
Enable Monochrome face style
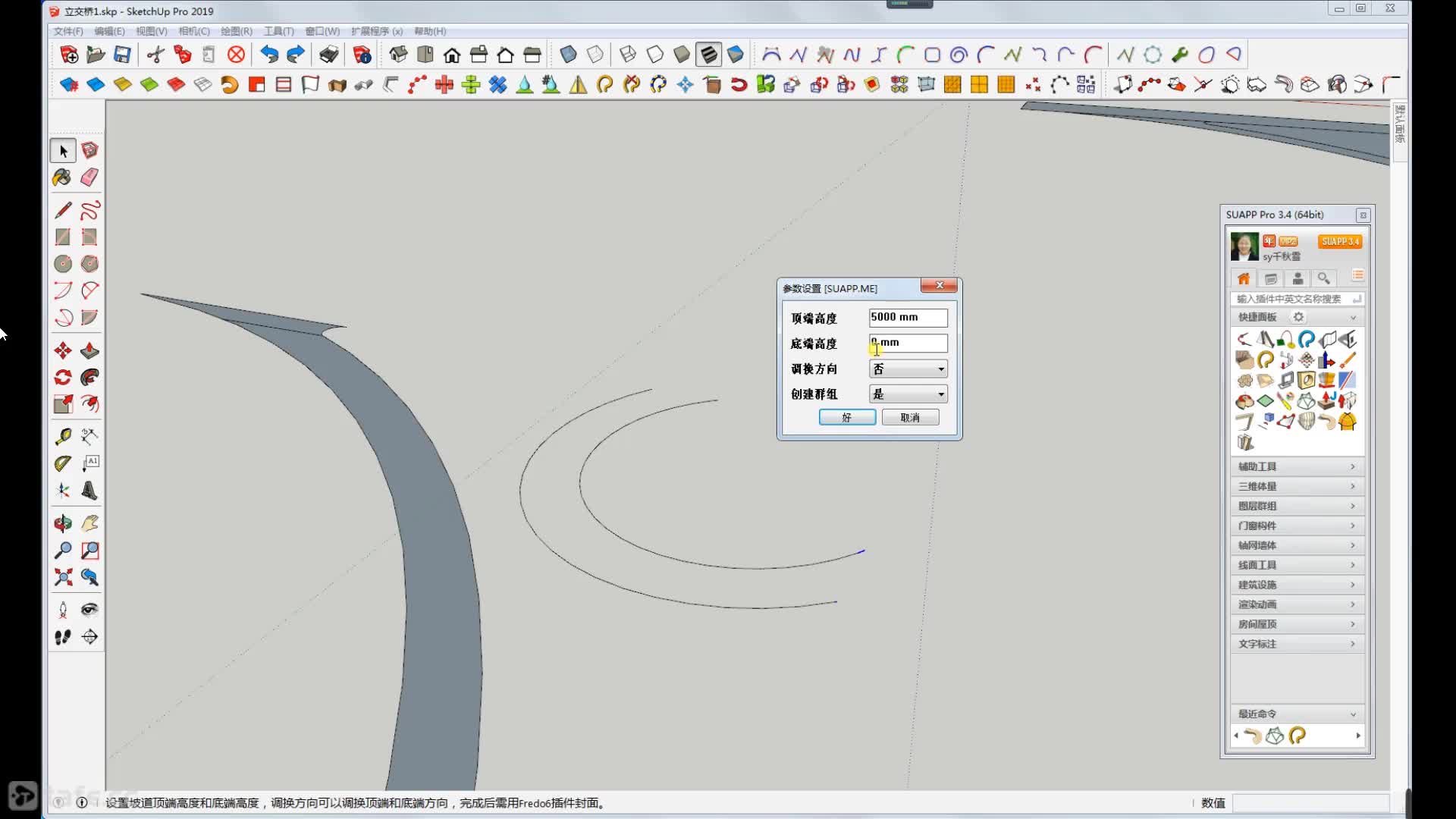(x=736, y=55)
